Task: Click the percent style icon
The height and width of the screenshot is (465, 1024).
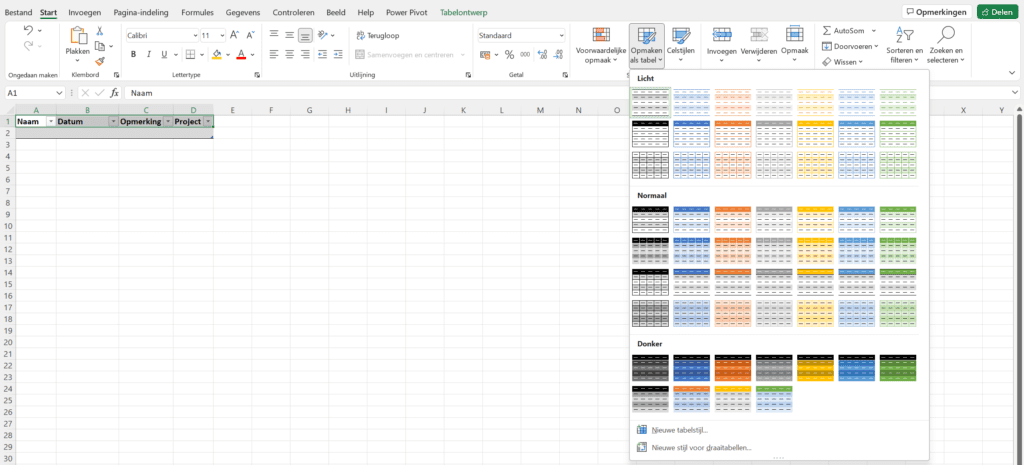Action: coord(509,54)
